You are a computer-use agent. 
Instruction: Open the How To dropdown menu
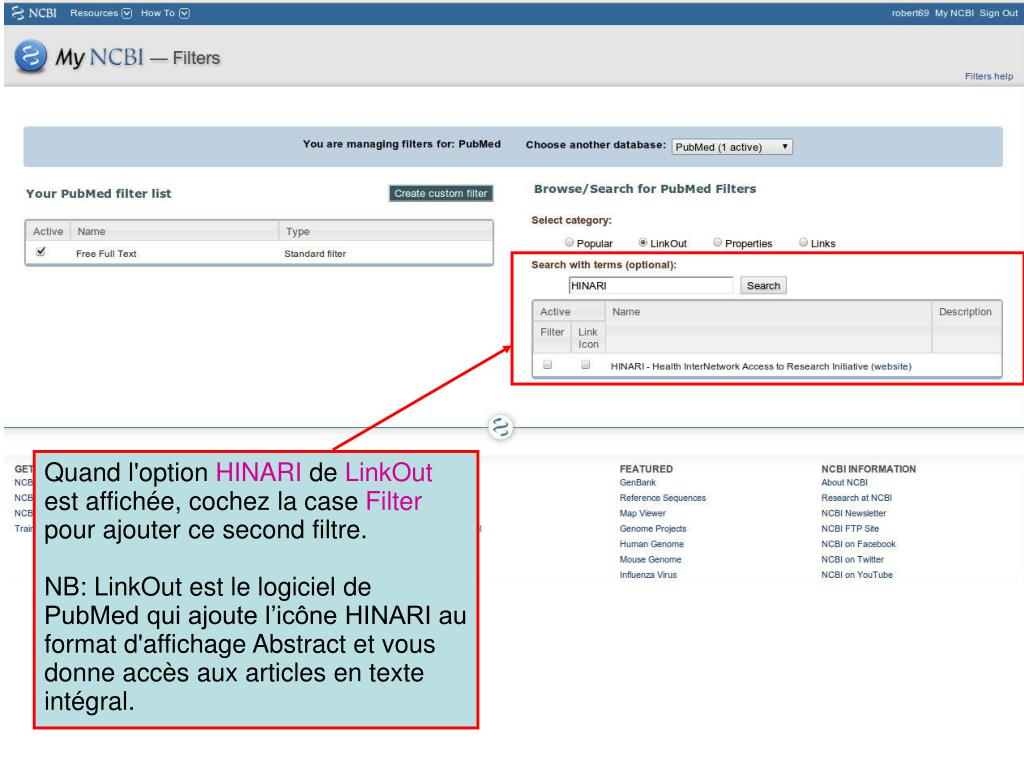pyautogui.click(x=165, y=13)
